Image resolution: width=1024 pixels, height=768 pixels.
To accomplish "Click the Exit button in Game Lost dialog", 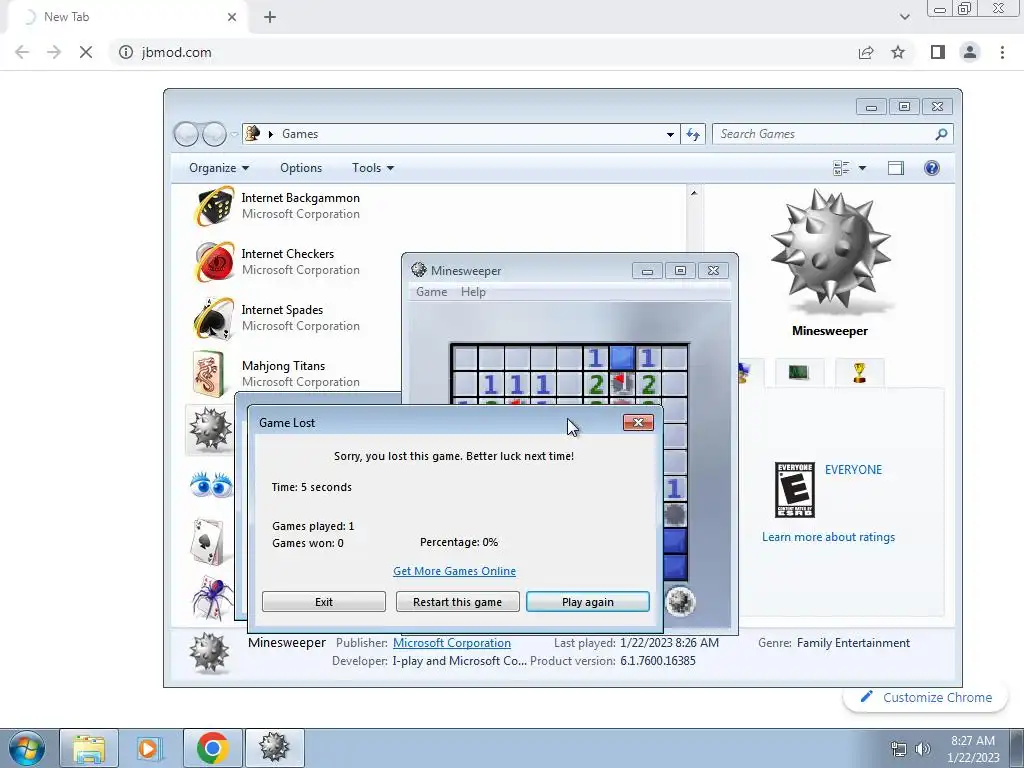I will [x=324, y=601].
